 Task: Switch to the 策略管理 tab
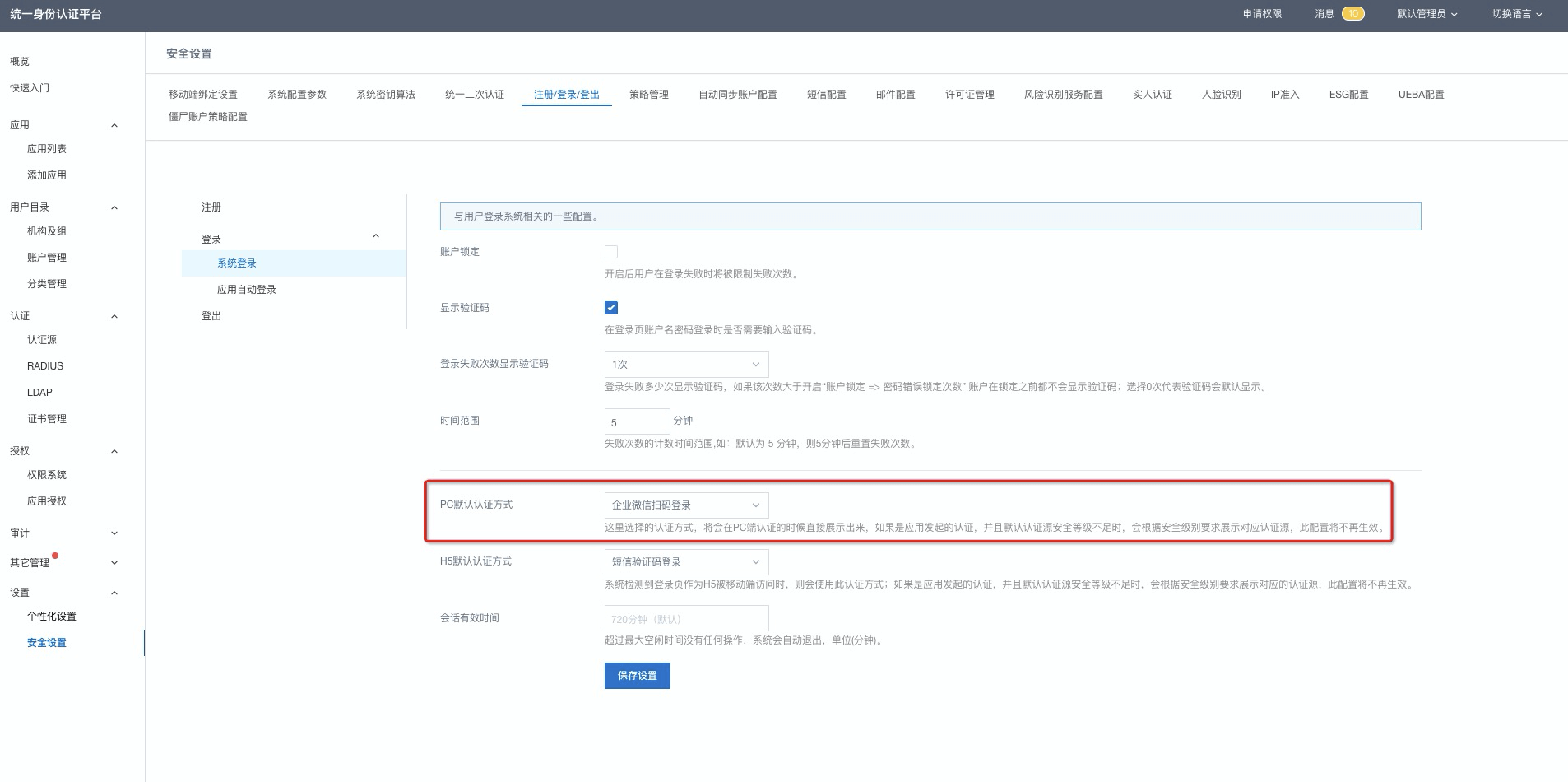(648, 95)
